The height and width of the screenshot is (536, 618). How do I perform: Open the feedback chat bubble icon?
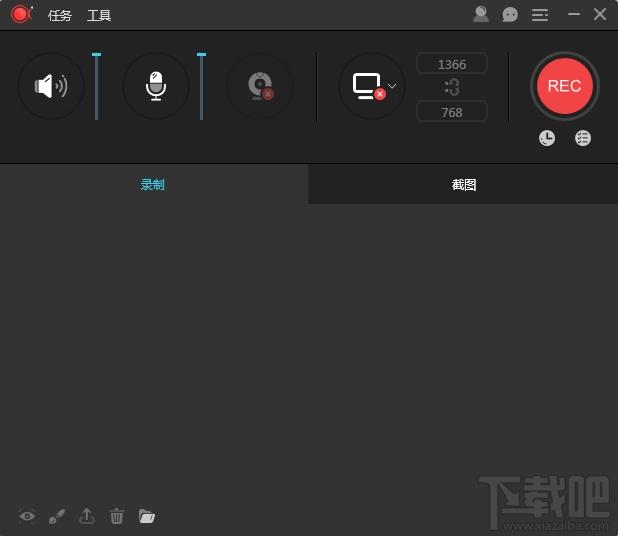pos(510,15)
